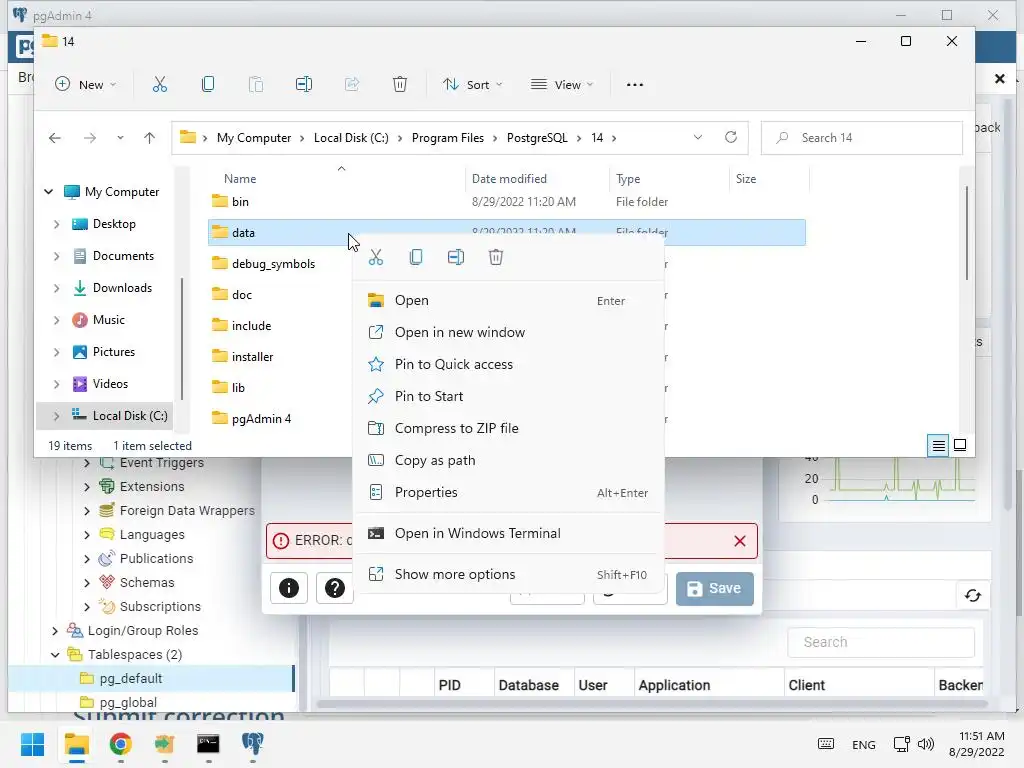Image resolution: width=1024 pixels, height=768 pixels.
Task: Click the Save button in pgAdmin dialog
Action: (x=714, y=588)
